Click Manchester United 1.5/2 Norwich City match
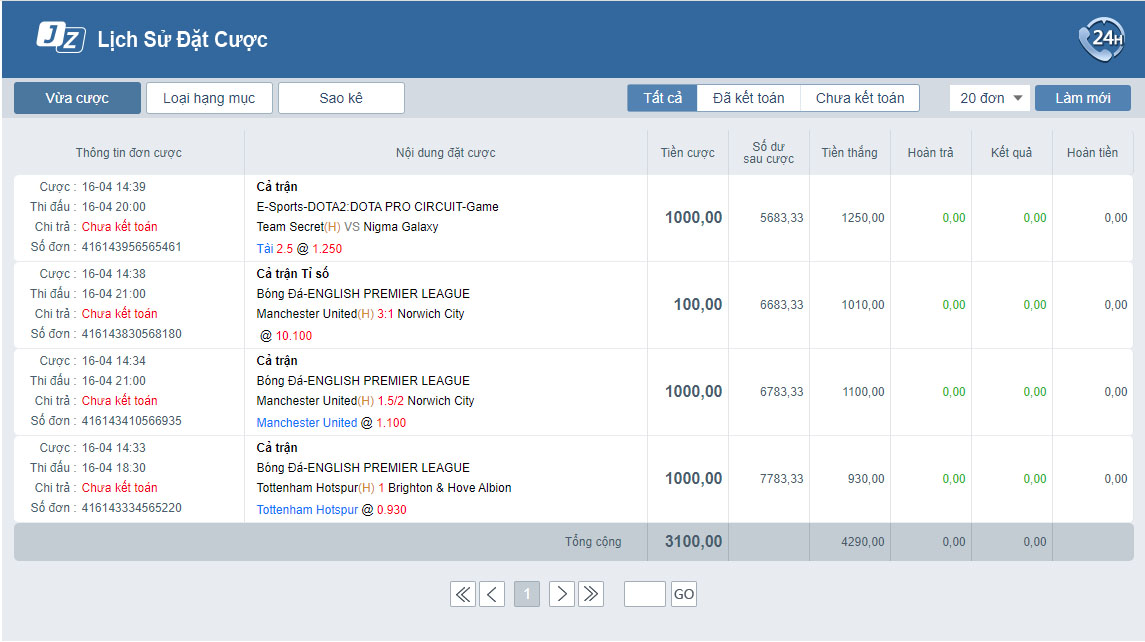This screenshot has width=1145, height=642. 365,401
